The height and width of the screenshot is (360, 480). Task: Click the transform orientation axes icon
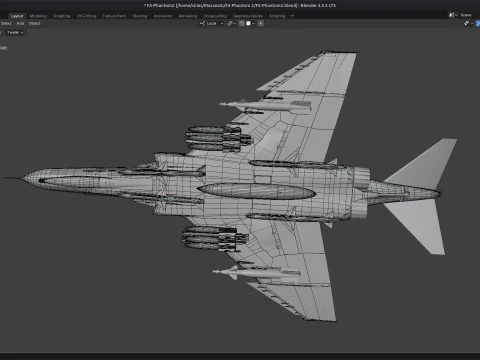click(x=202, y=23)
